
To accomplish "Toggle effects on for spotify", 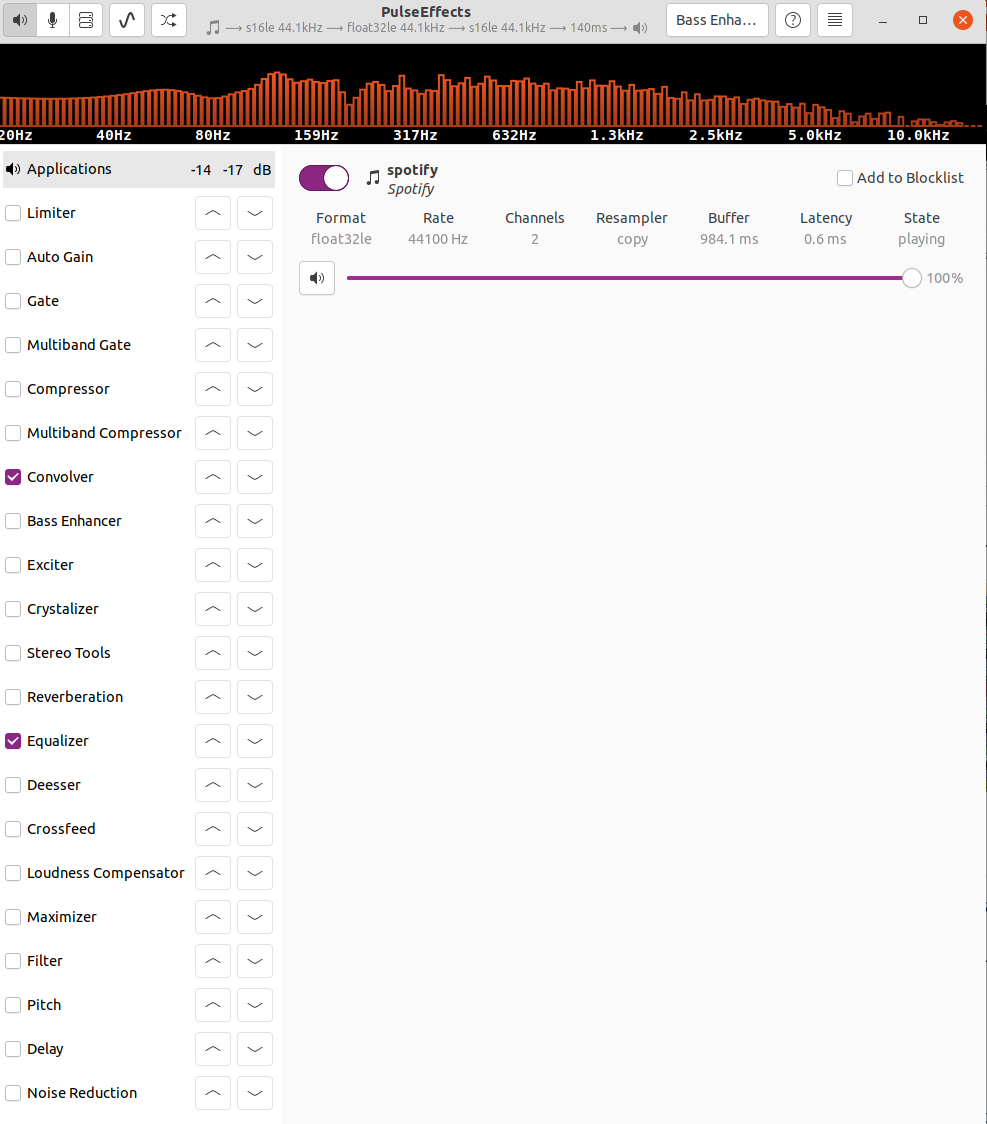I will [323, 177].
